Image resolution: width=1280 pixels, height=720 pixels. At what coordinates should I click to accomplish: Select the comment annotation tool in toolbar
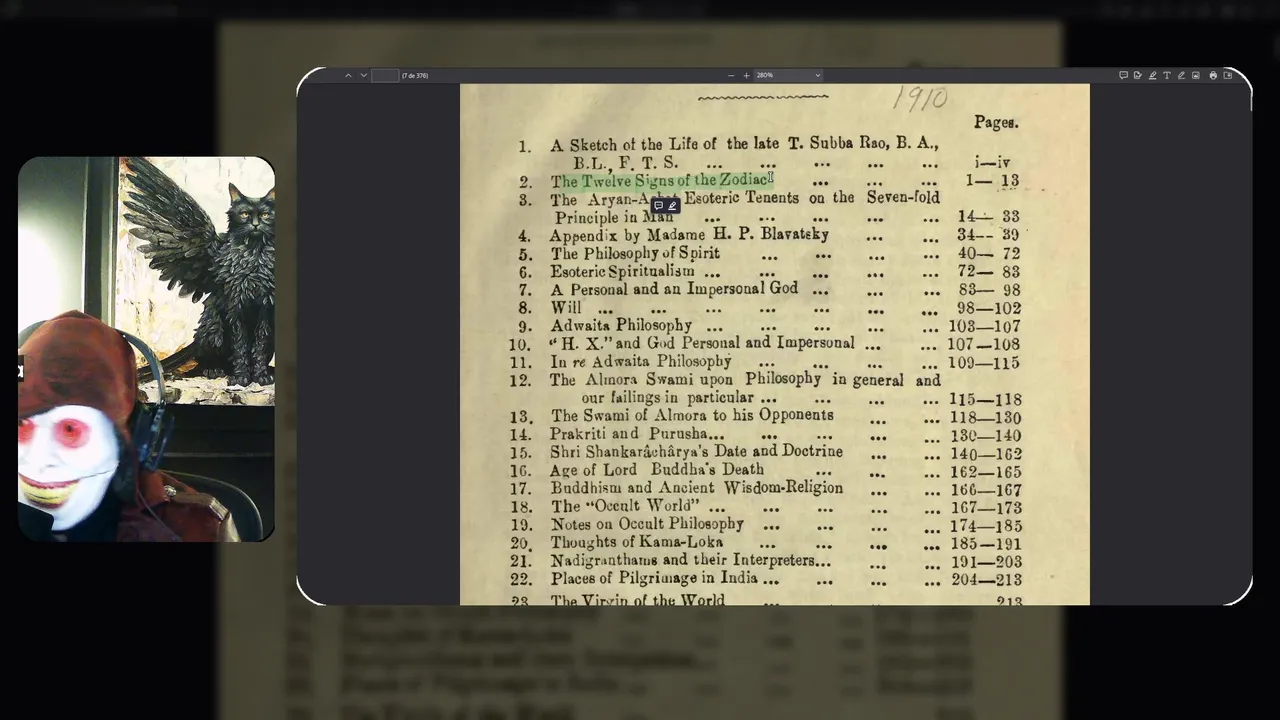[x=1123, y=75]
